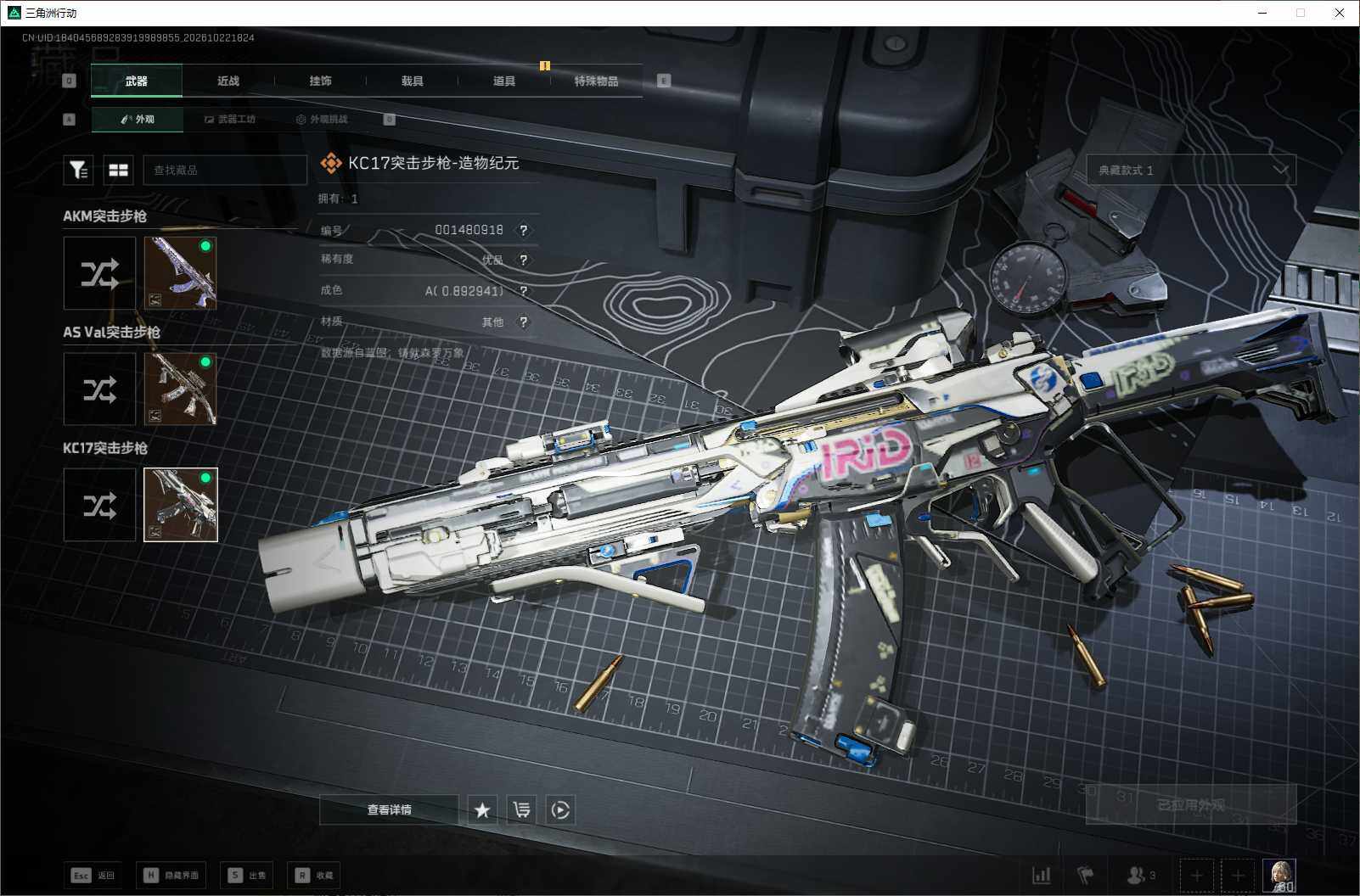The width and height of the screenshot is (1360, 896).
Task: Click the 已应用外观 button
Action: 1191,804
